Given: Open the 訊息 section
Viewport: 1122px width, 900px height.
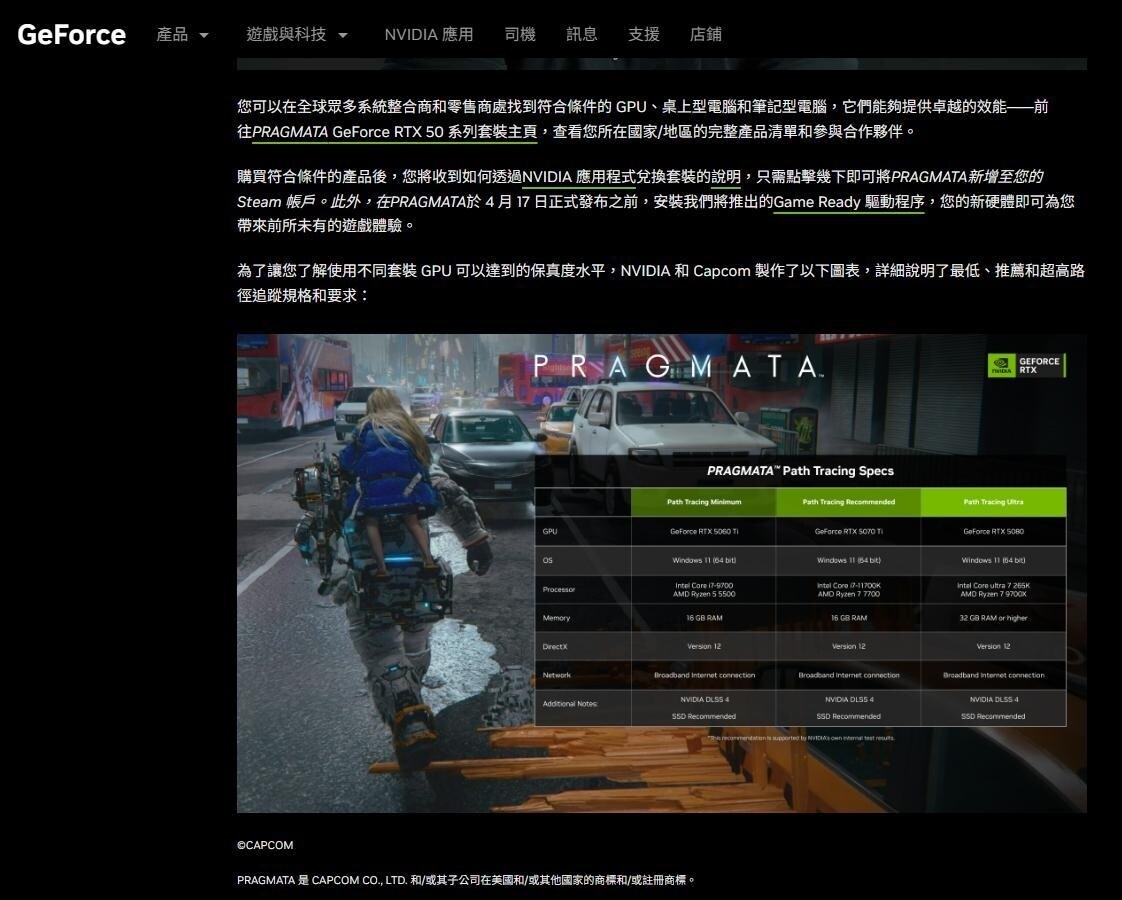Looking at the screenshot, I should 582,34.
